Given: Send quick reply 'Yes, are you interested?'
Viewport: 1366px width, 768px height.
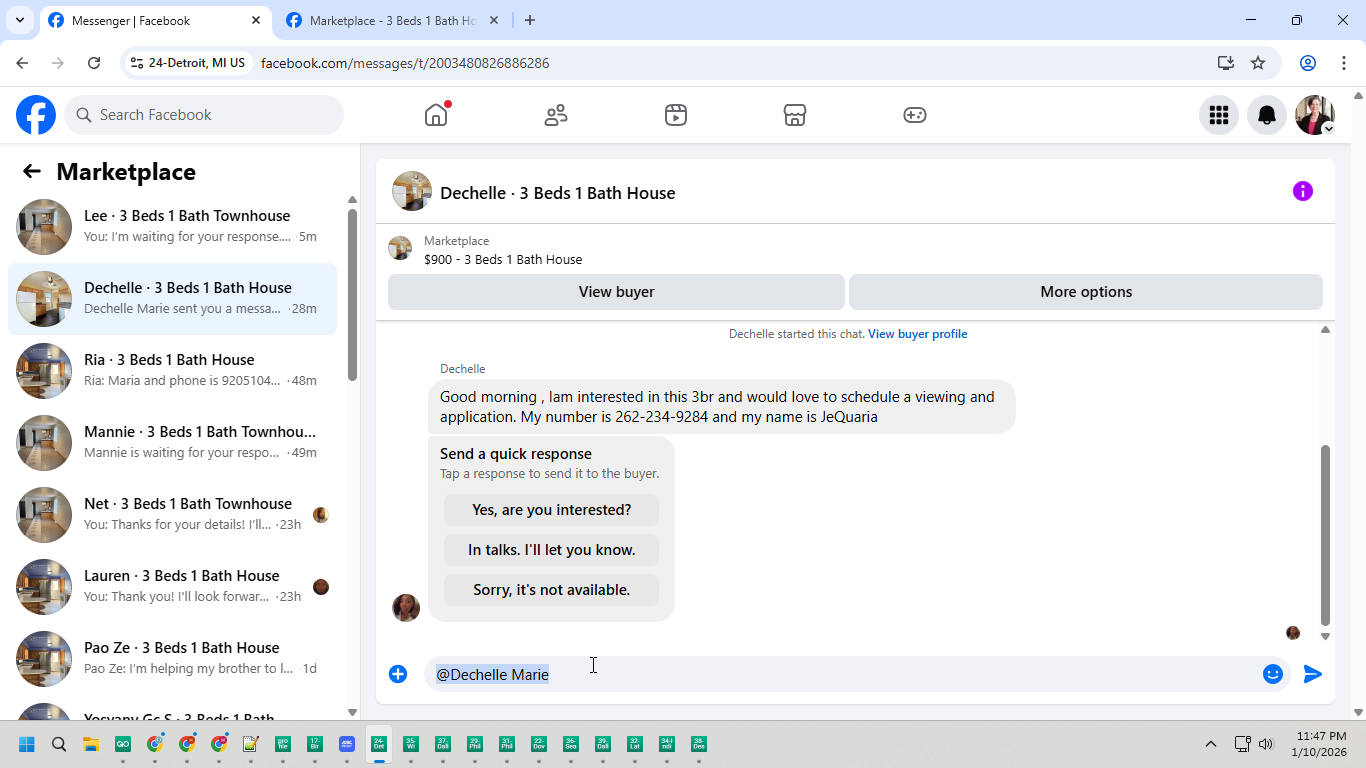Looking at the screenshot, I should coord(551,510).
